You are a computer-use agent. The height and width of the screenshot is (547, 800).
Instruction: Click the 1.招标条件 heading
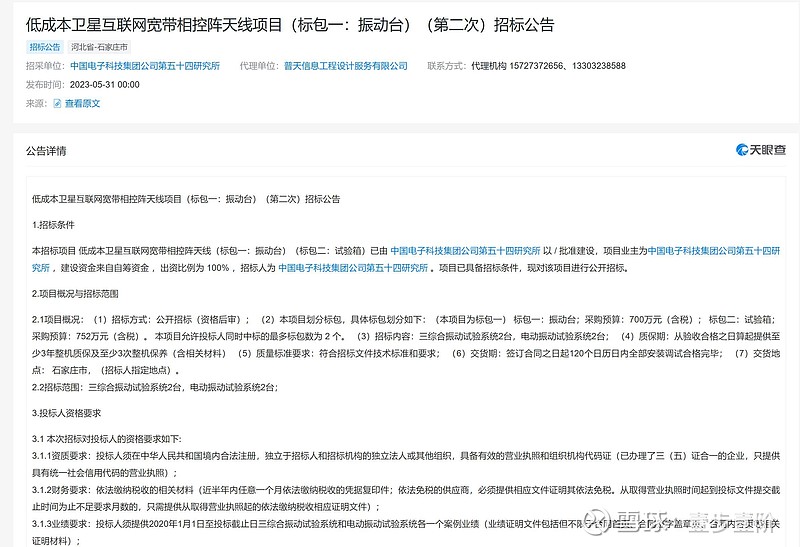pos(53,225)
